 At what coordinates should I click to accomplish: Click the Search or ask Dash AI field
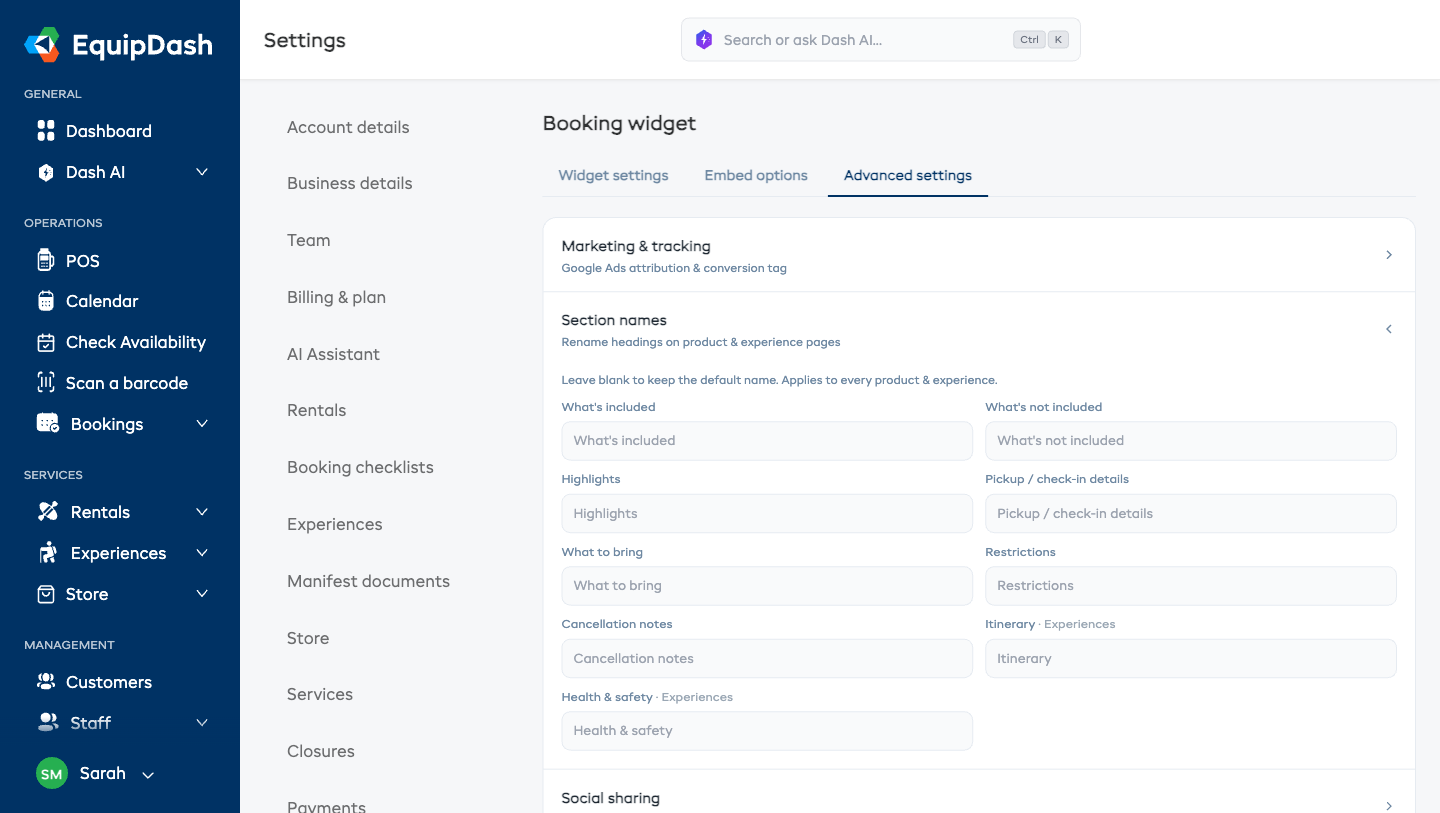click(x=881, y=40)
